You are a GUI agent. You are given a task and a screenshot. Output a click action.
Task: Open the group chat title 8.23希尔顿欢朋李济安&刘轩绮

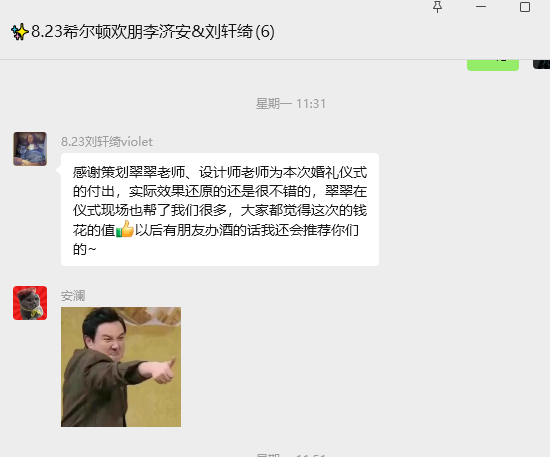pos(142,32)
